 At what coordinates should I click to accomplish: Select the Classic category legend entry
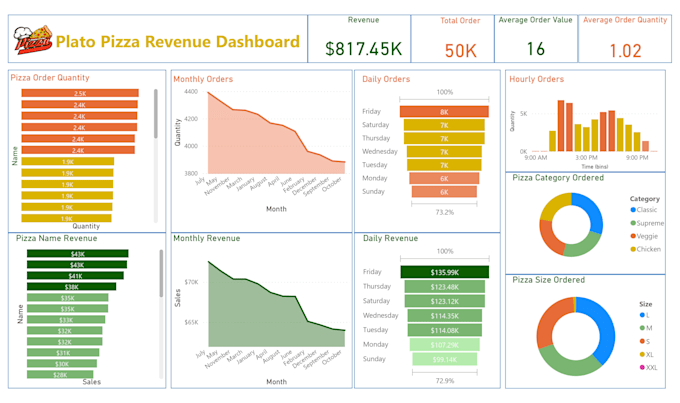[x=644, y=210]
